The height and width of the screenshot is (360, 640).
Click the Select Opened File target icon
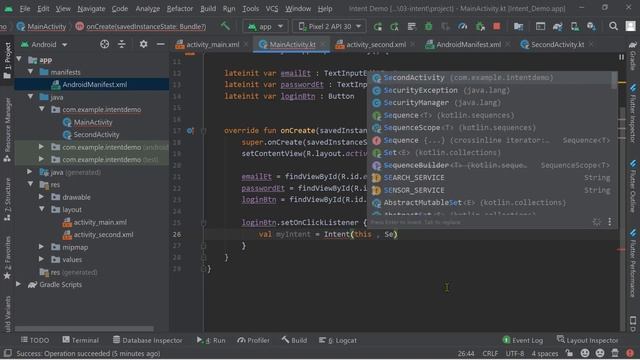point(104,44)
